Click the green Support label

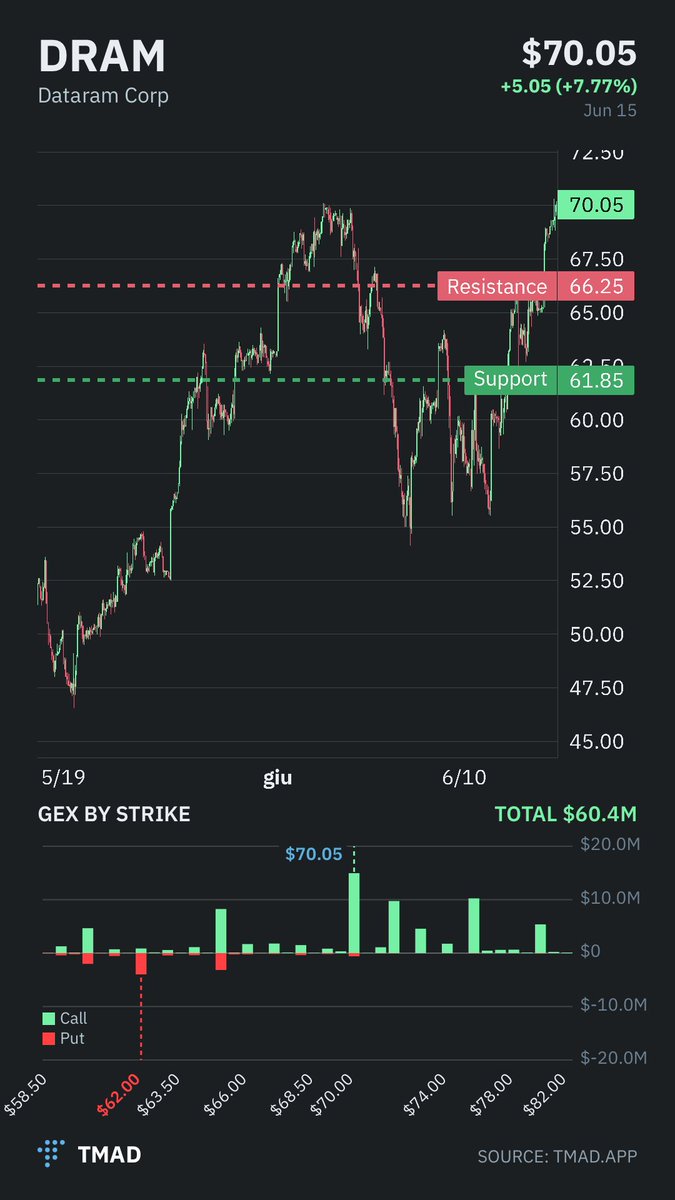pos(510,380)
